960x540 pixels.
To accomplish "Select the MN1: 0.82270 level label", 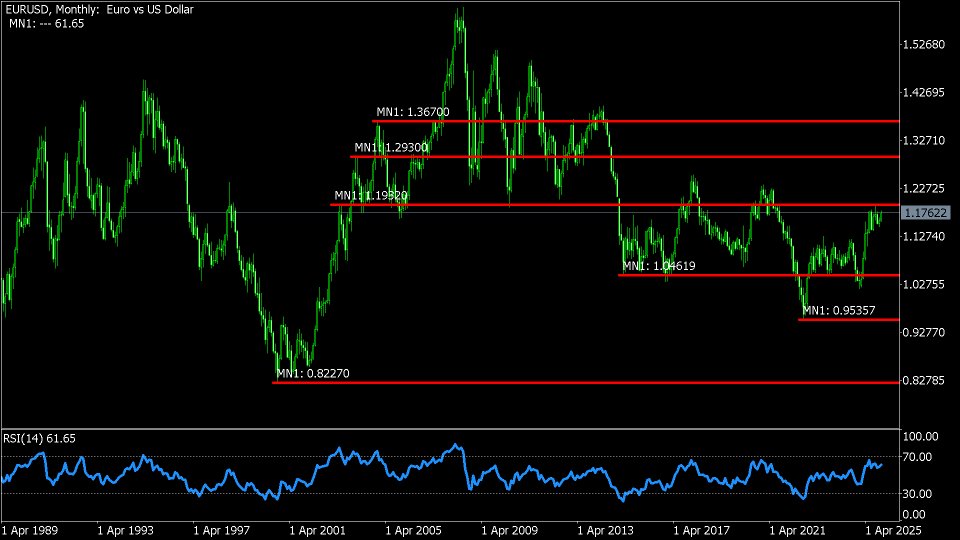I will 313,373.
